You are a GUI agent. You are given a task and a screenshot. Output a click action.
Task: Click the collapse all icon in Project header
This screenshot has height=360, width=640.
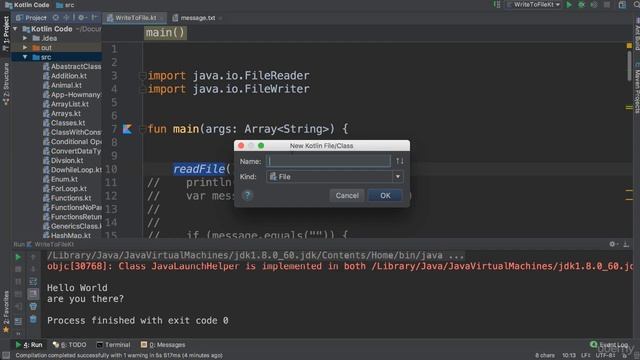coord(67,18)
